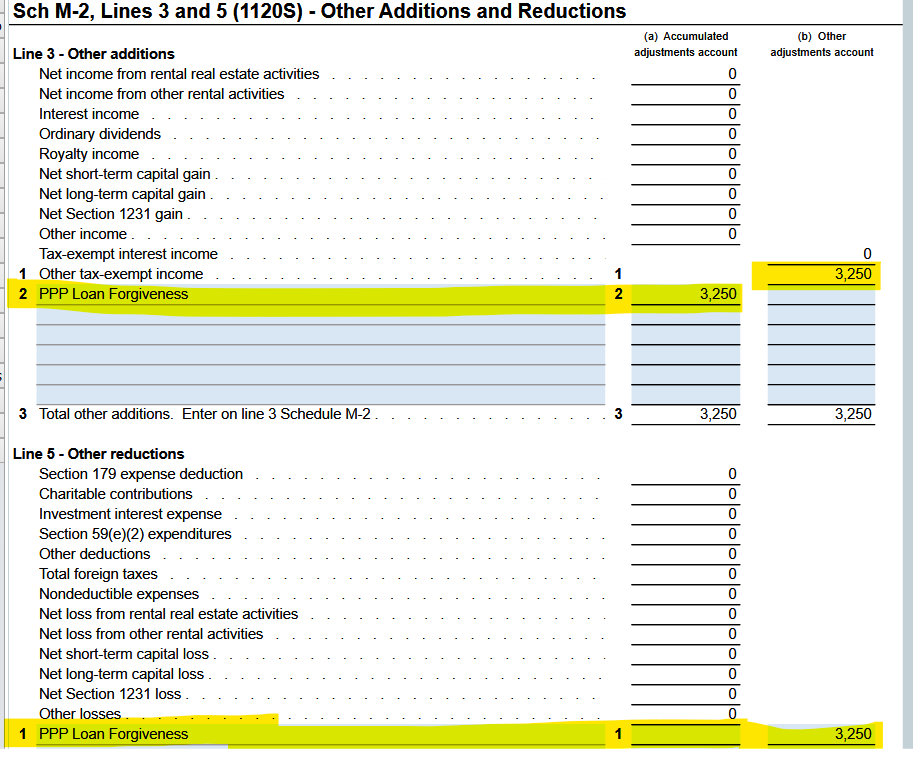The height and width of the screenshot is (759, 913).
Task: Select the Other losses amount cell
Action: 685,714
